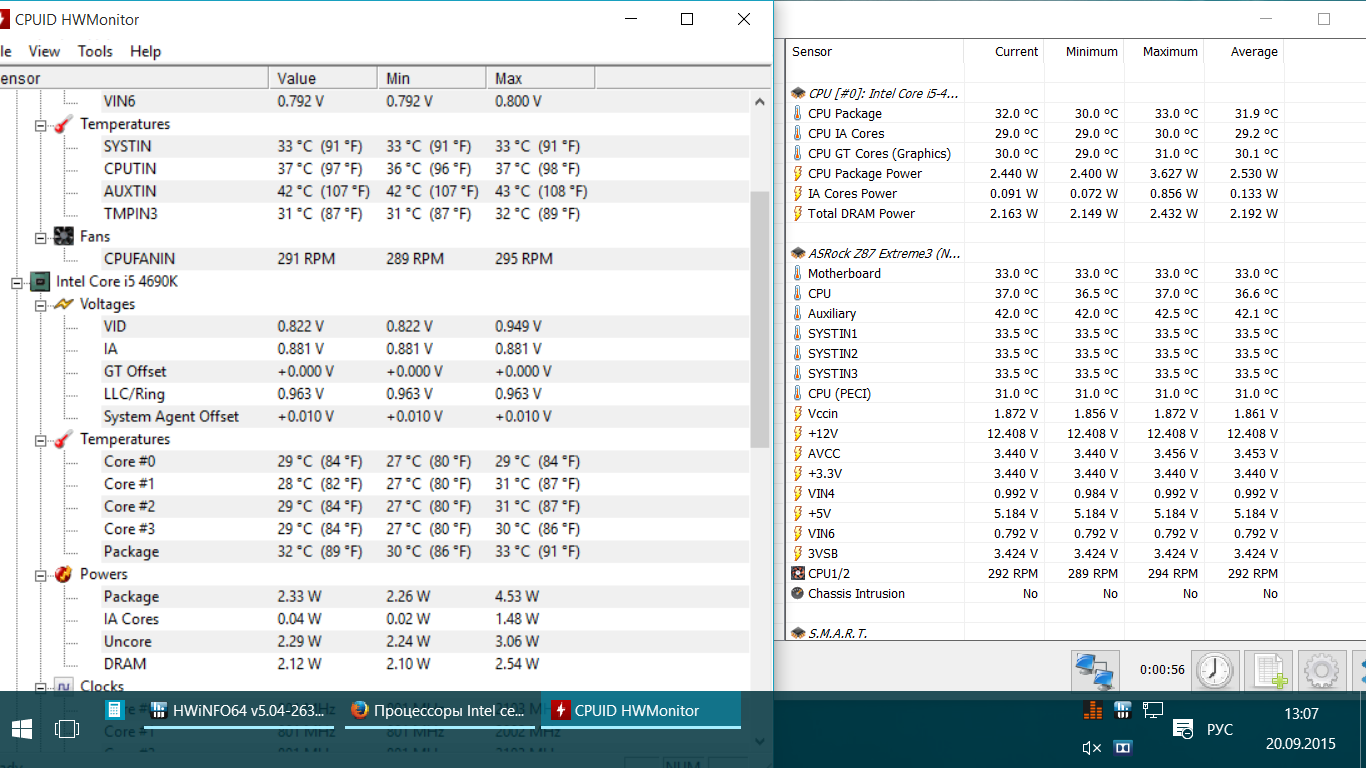Click the thermometer icon of the Temperatures group above Core #0
Viewport: 1366px width, 768px height.
click(x=64, y=439)
